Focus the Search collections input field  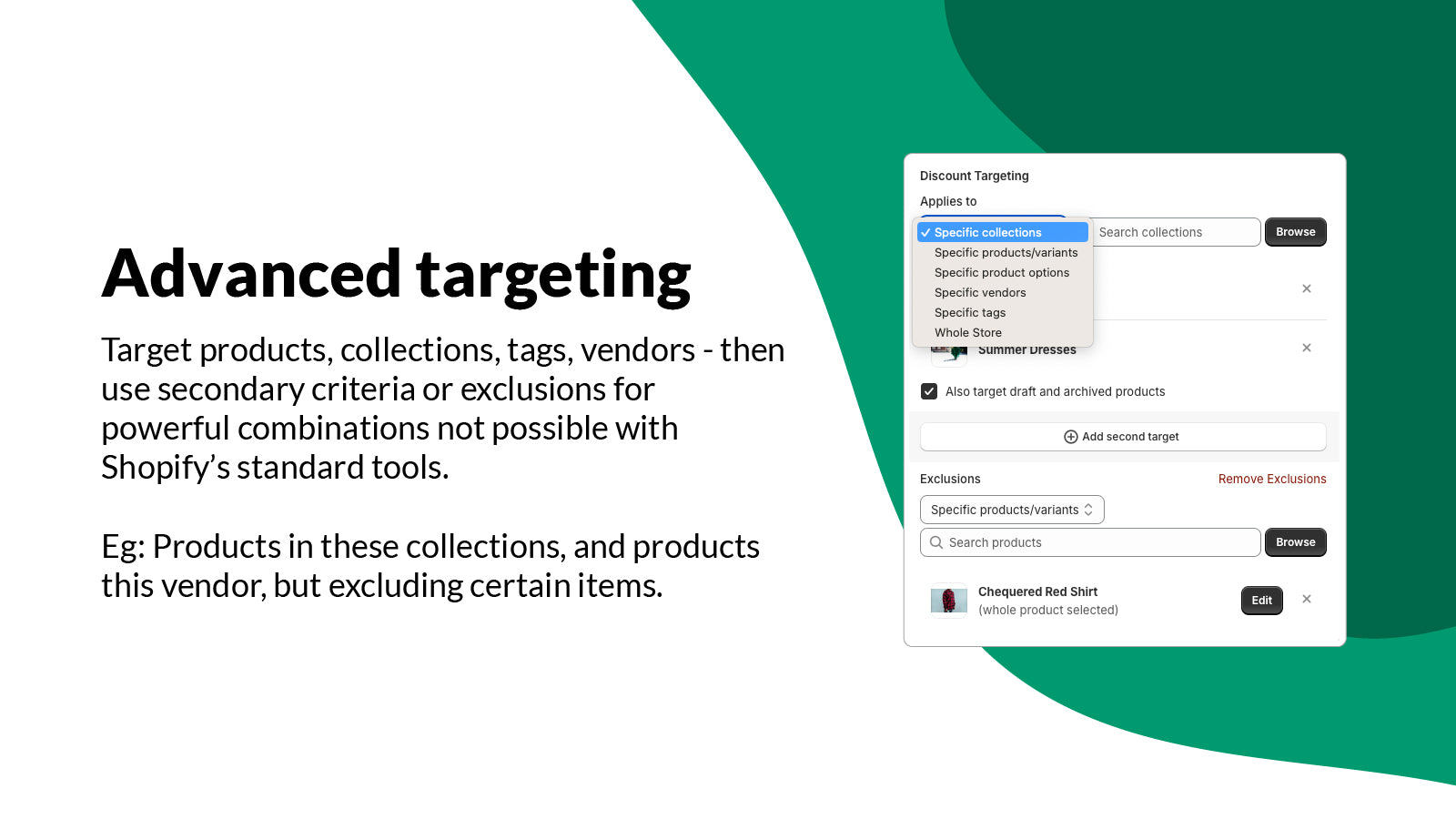[1176, 232]
